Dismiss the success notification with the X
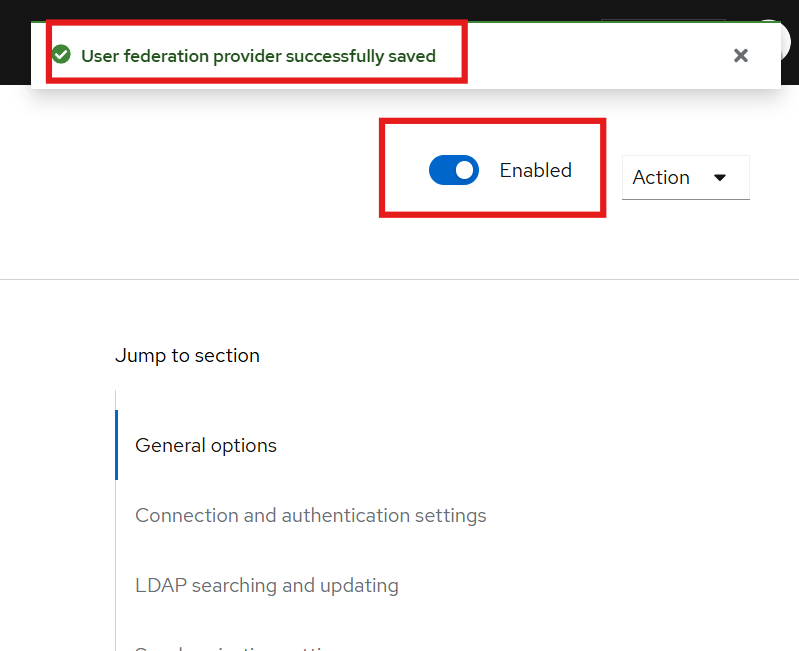 click(x=741, y=56)
